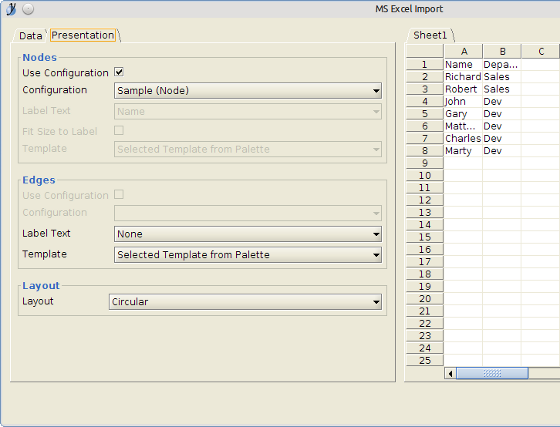Open Nodes Configuration dropdown Sample (Node)
560x427 pixels.
point(248,91)
